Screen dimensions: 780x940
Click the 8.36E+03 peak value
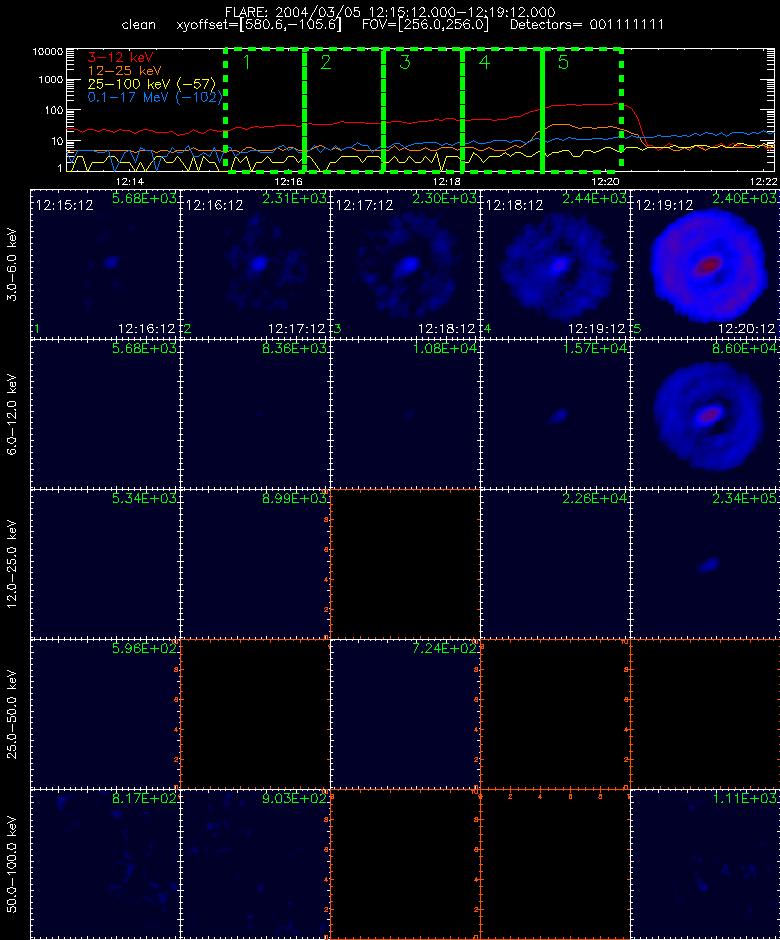pyautogui.click(x=294, y=348)
